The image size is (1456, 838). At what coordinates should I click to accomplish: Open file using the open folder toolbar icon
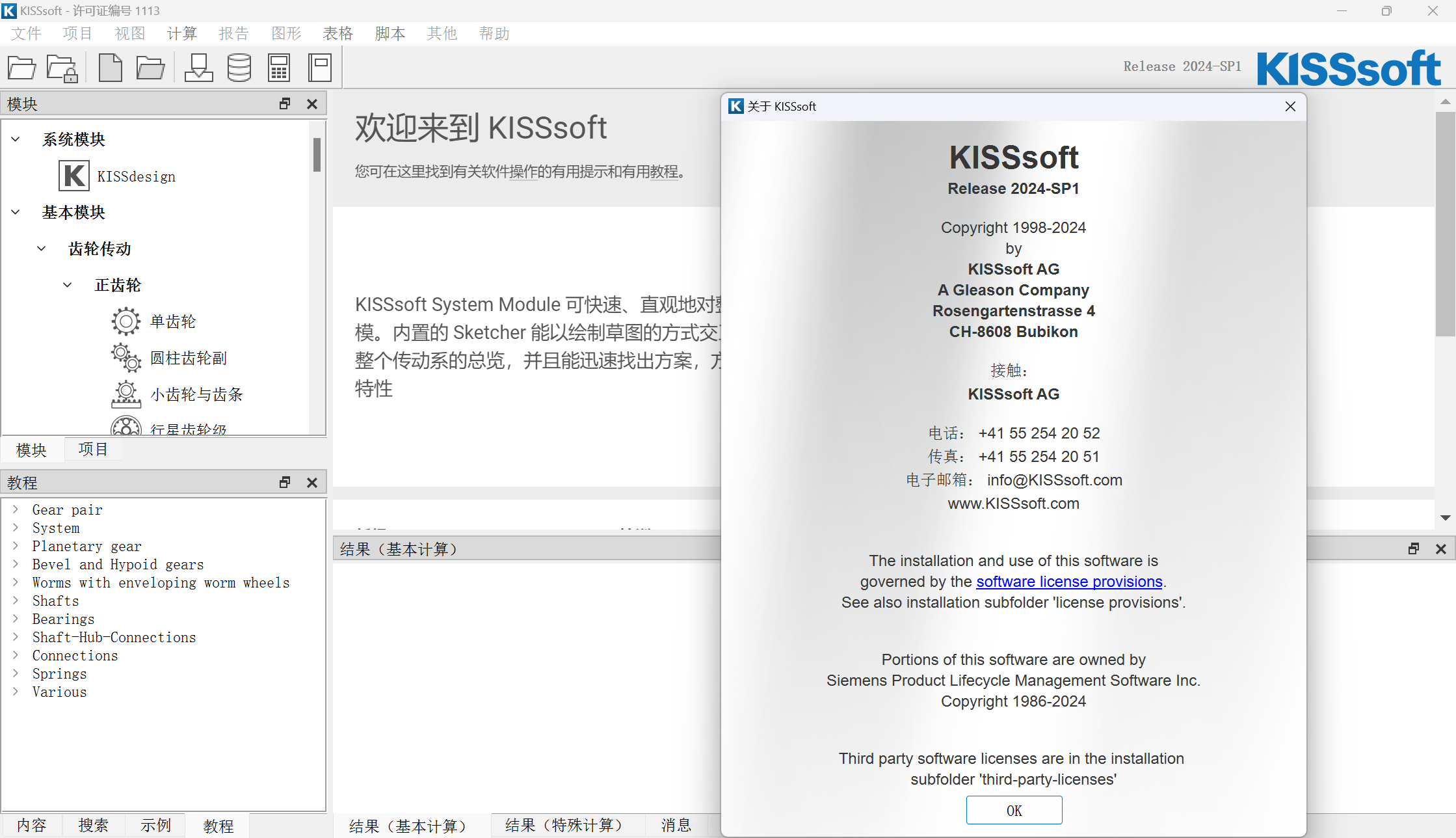tap(21, 68)
